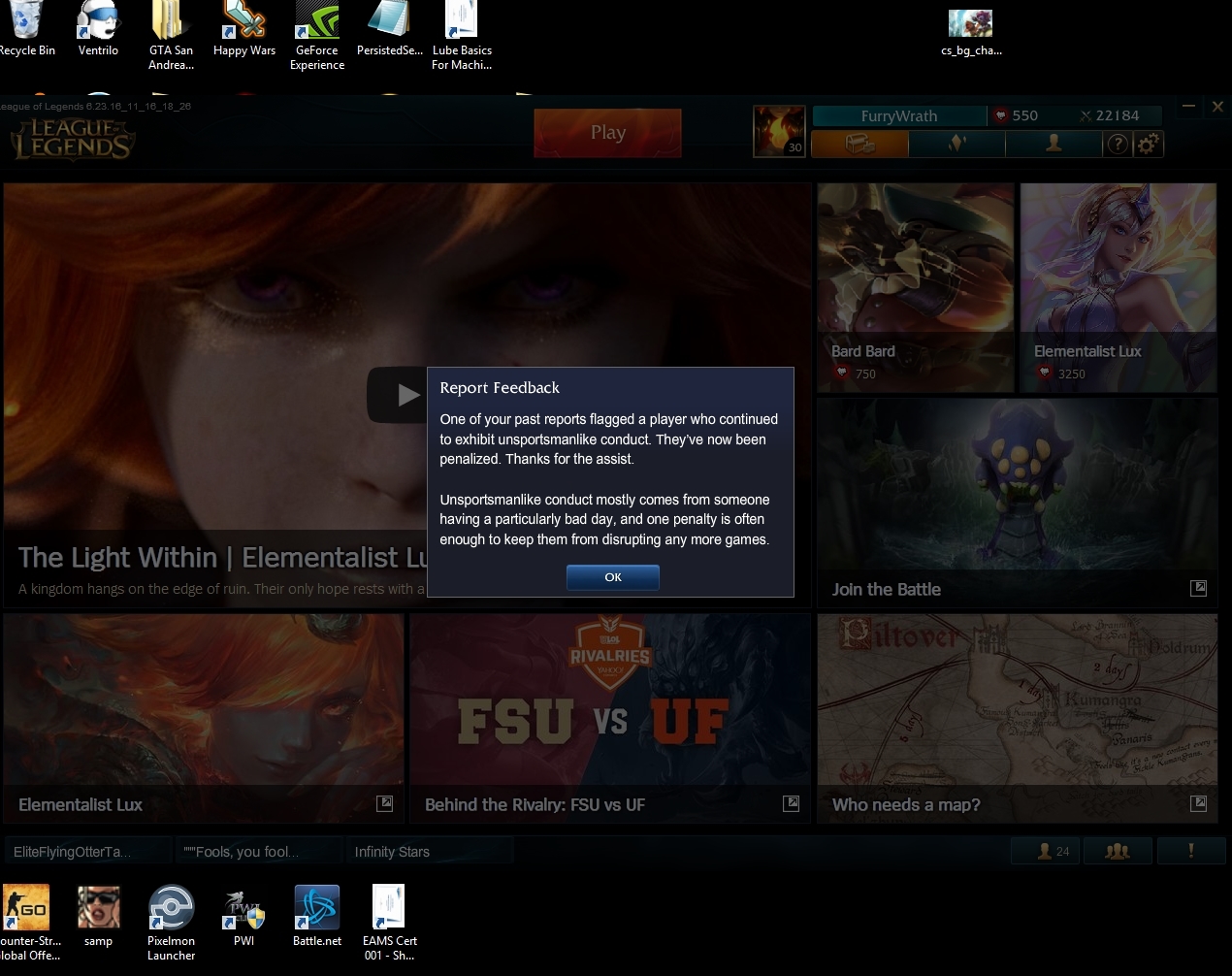Image resolution: width=1232 pixels, height=976 pixels.
Task: Minimize the League client window
Action: [1188, 106]
